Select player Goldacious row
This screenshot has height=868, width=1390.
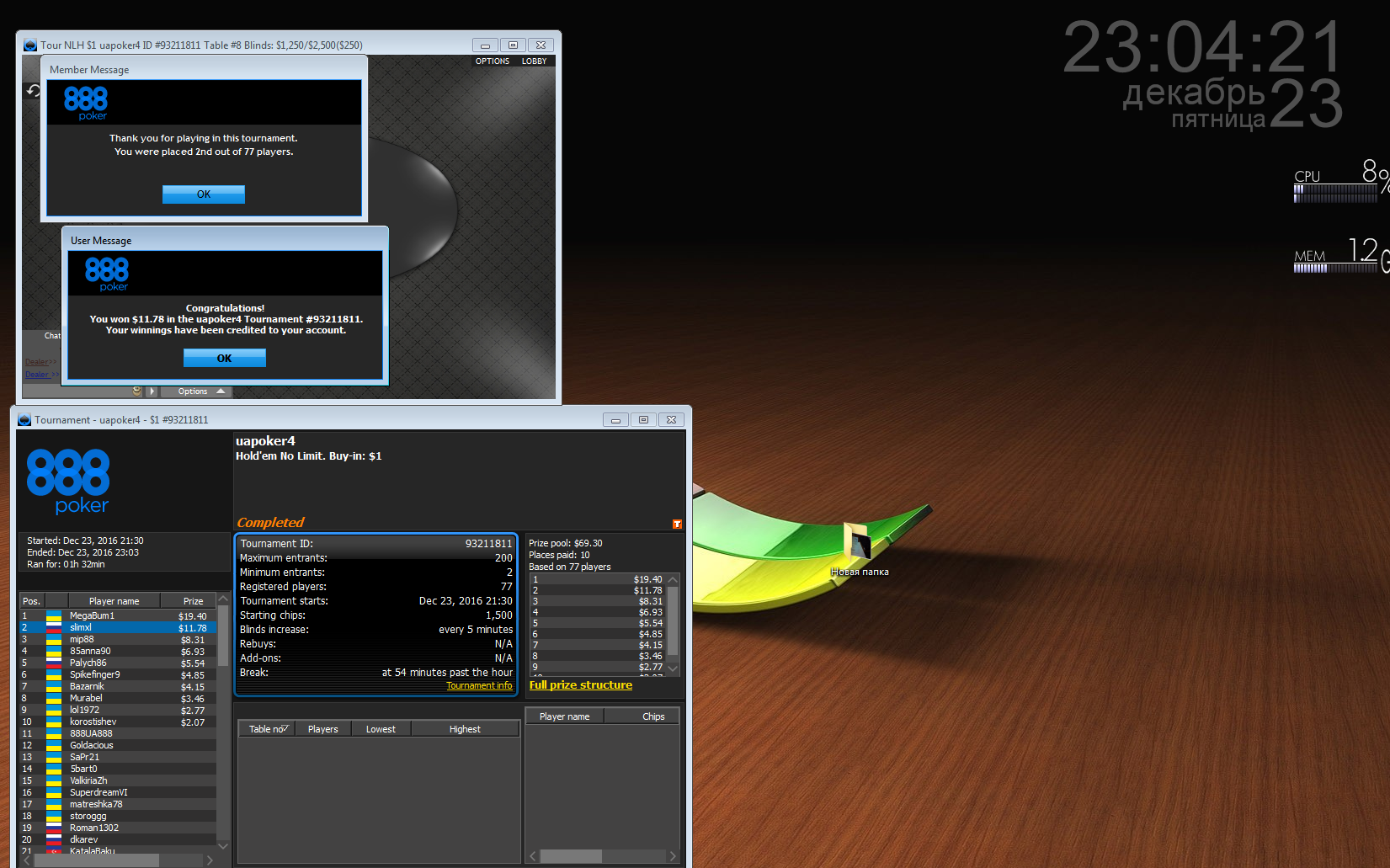click(x=118, y=745)
